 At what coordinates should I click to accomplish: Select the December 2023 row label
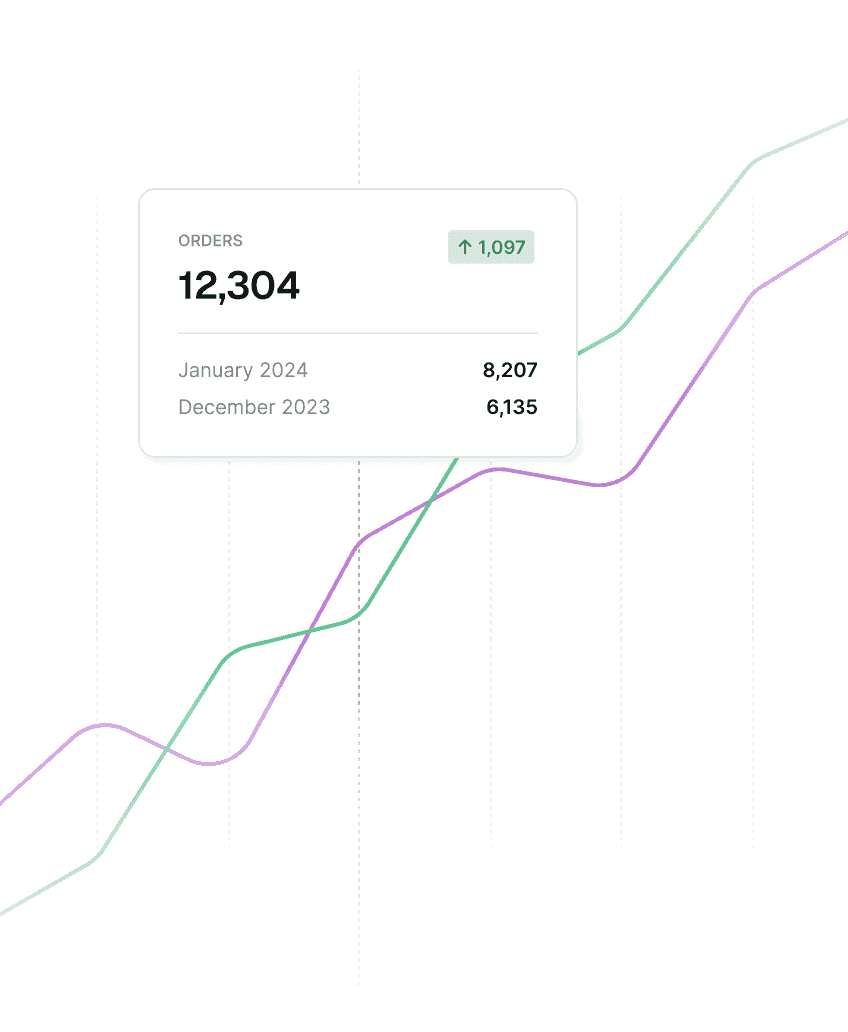coord(254,407)
